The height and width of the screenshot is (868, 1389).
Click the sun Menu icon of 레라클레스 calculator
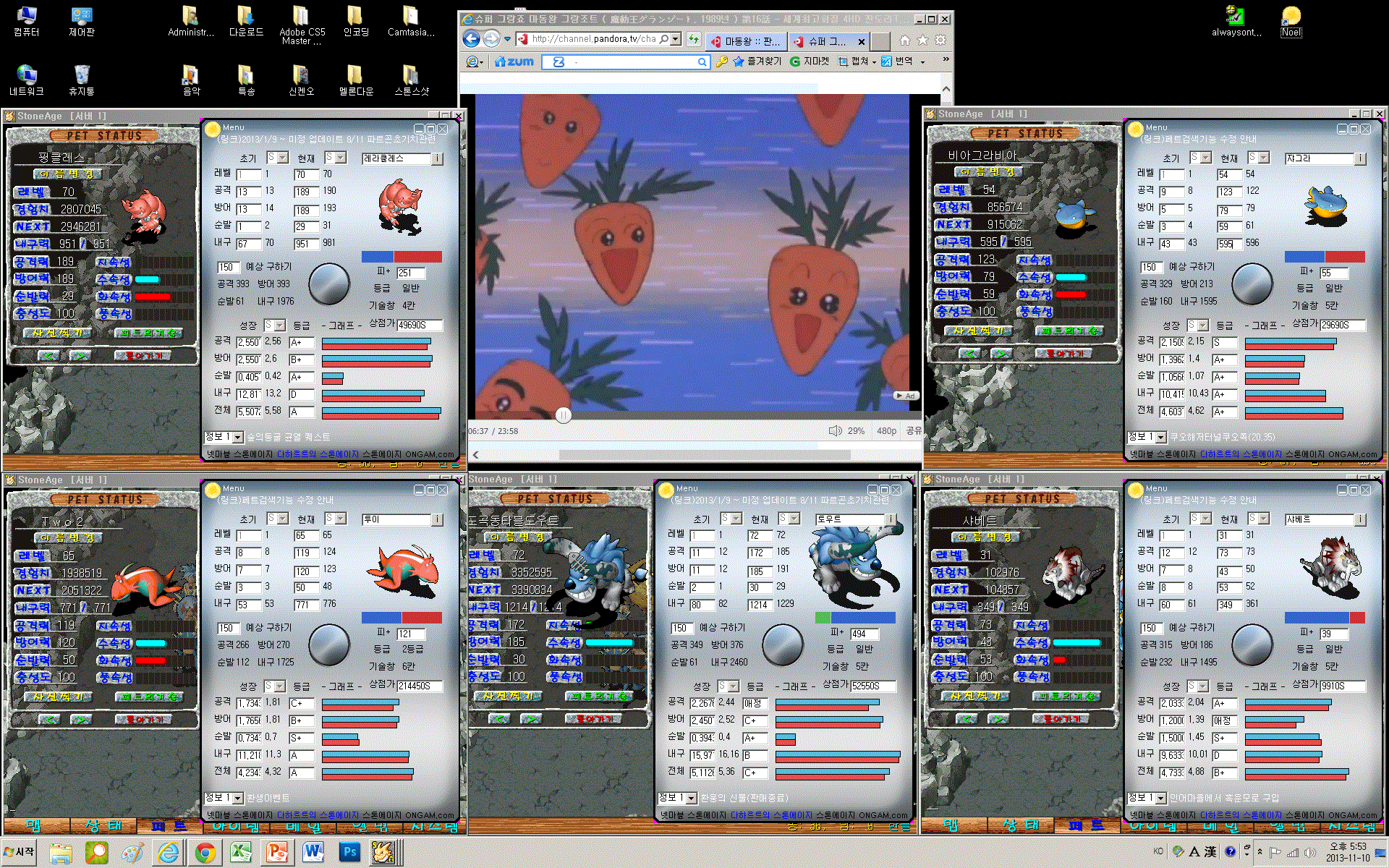(x=213, y=129)
